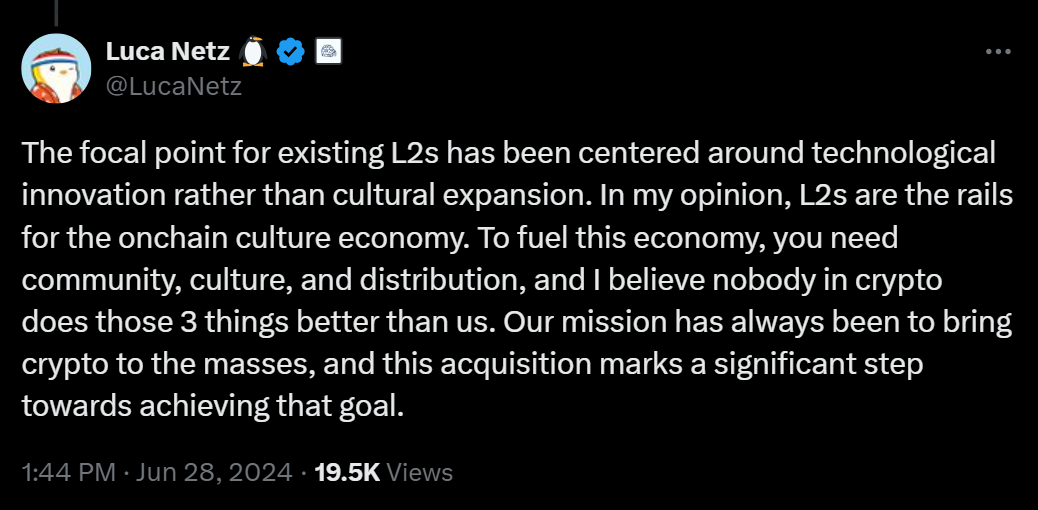
Task: Click the Luca Netz display name
Action: pos(167,51)
